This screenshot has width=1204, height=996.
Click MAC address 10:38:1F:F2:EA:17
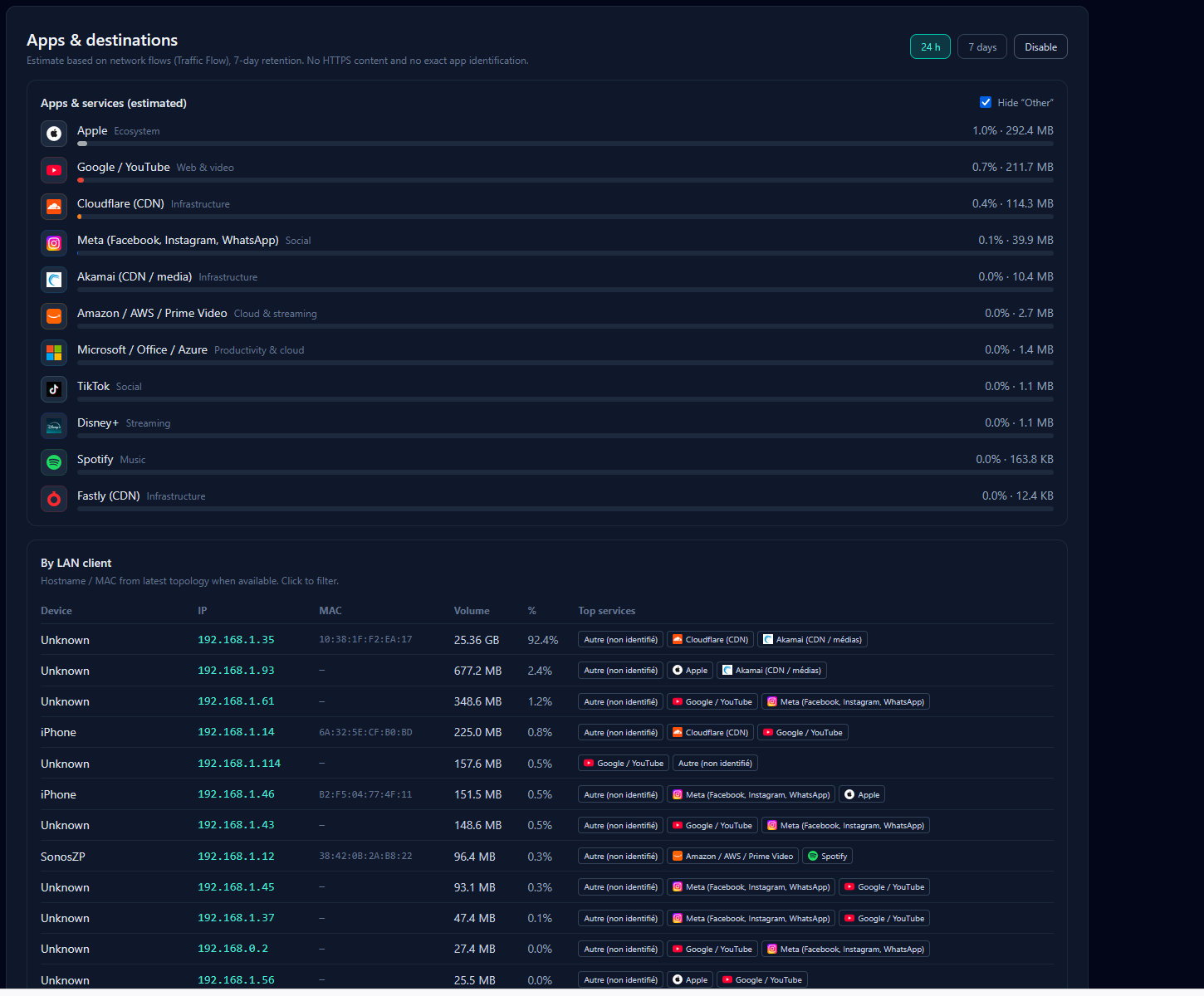pyautogui.click(x=365, y=640)
